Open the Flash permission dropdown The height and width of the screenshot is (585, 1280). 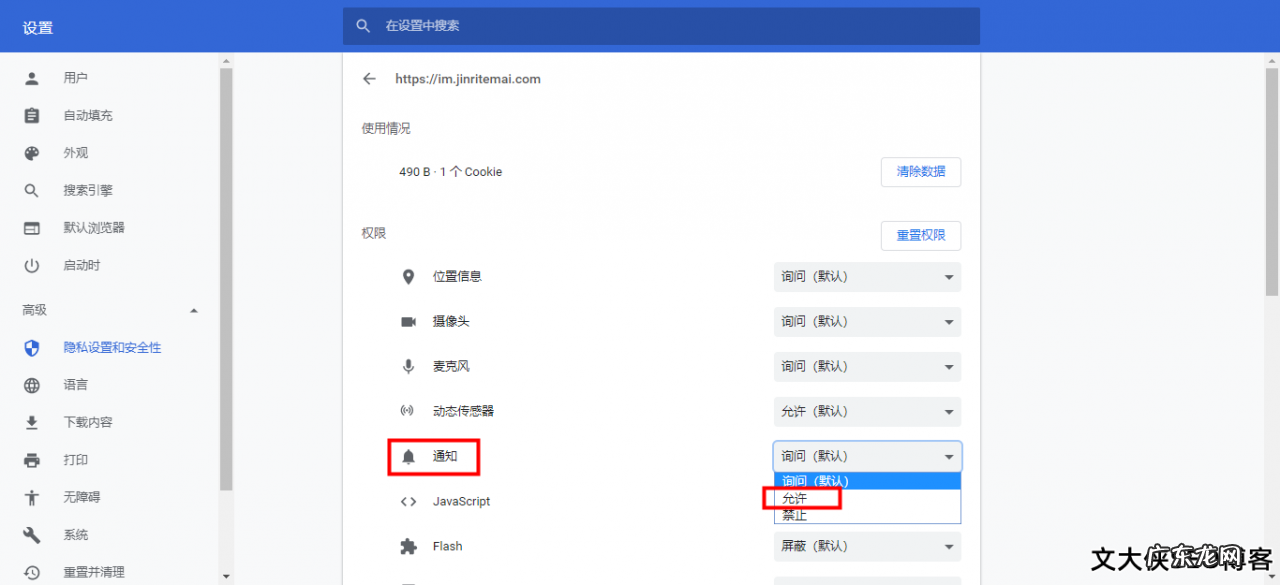tap(866, 546)
